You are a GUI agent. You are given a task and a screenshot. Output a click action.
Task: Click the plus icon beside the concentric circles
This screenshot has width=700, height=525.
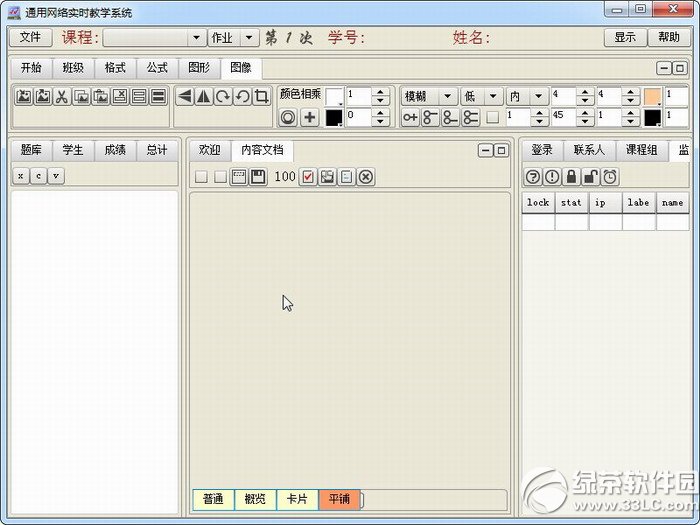coord(309,117)
